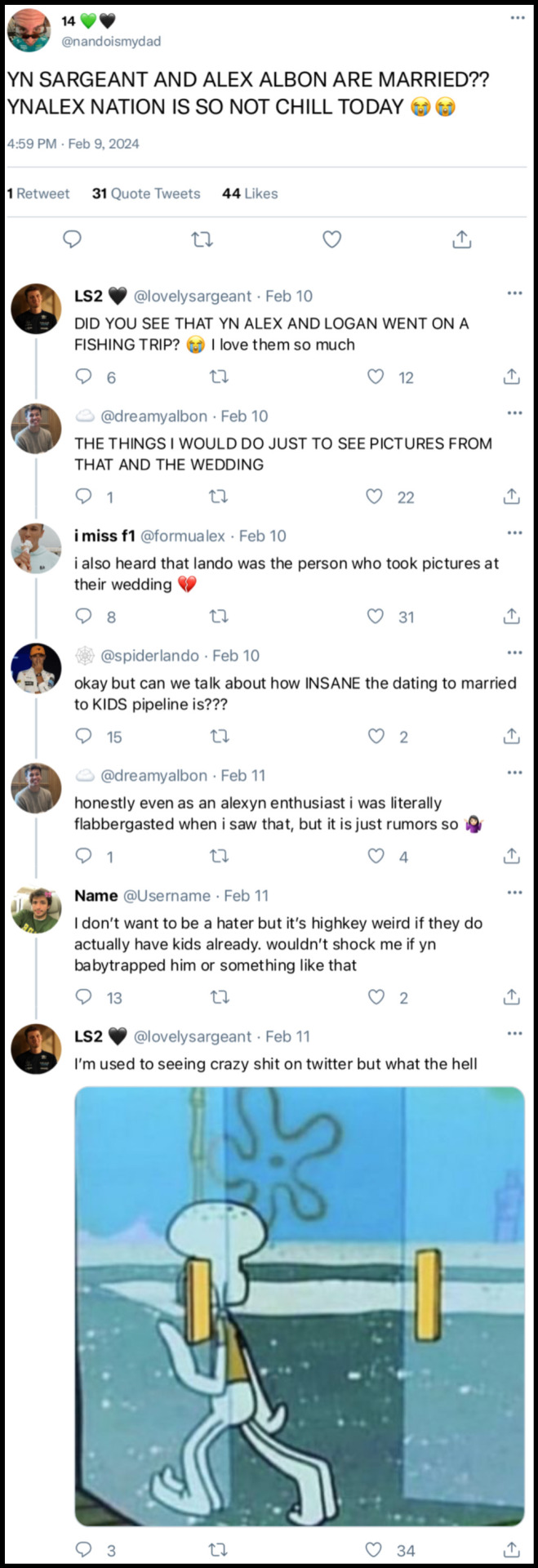Open @nandoismydad's profile picture
The image size is (538, 1568).
point(29,30)
